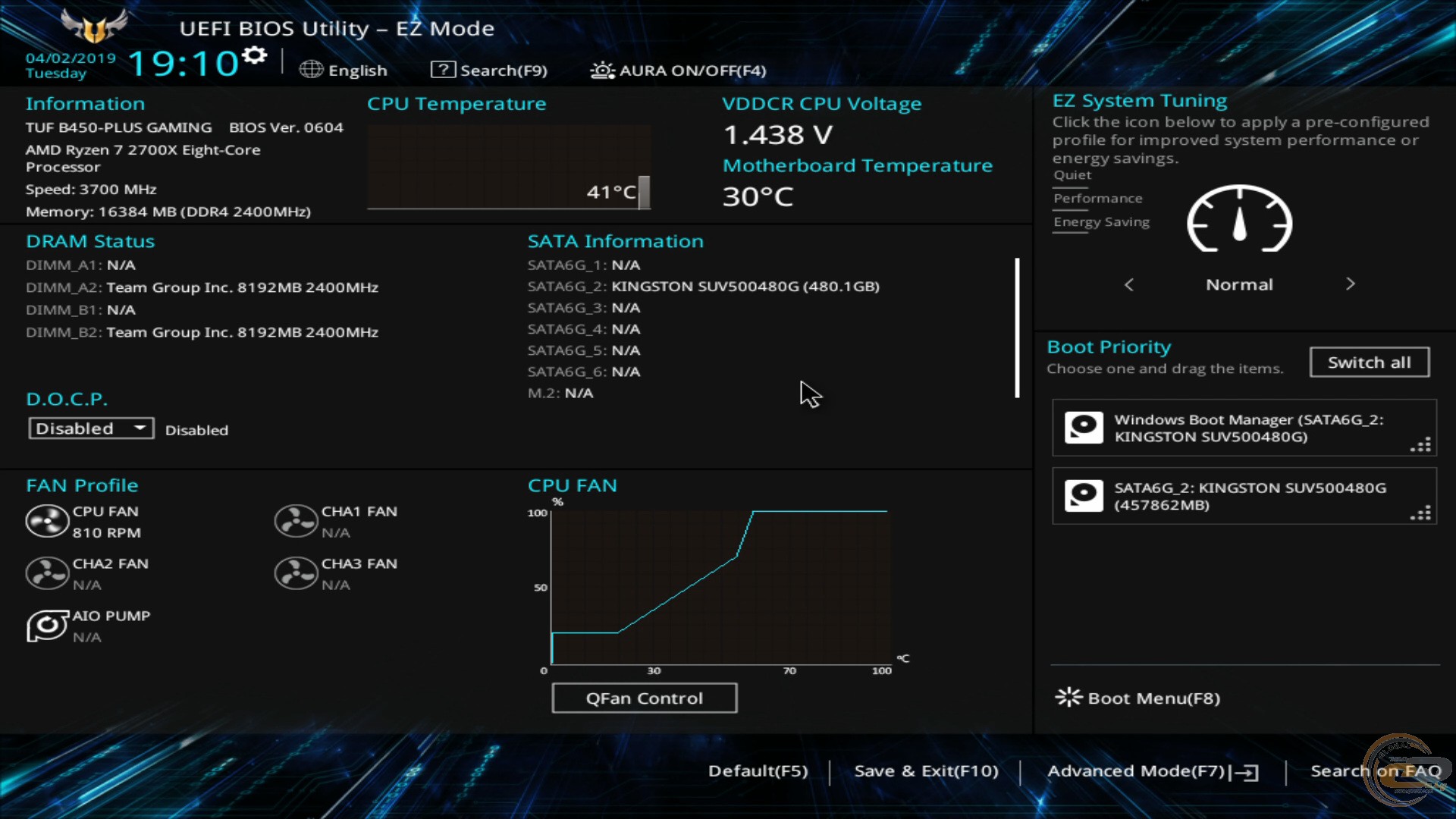Screen dimensions: 1456x819
Task: Click the EZ tuning gauge dial icon
Action: pos(1239,220)
